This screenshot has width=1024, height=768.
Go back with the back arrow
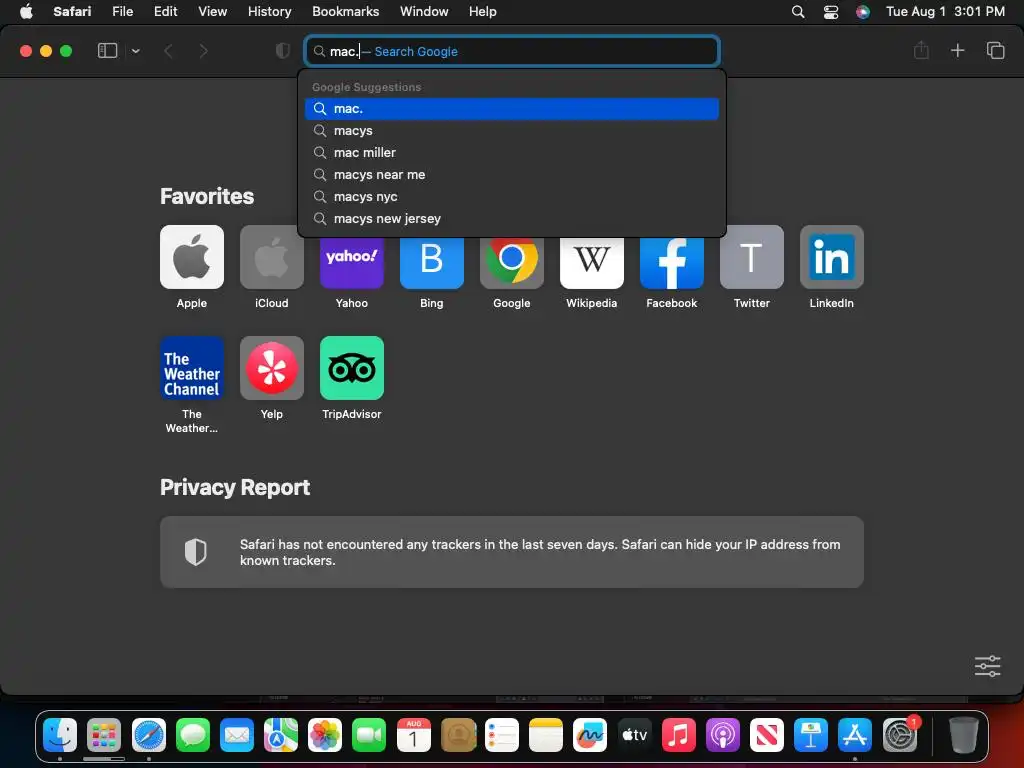[168, 51]
